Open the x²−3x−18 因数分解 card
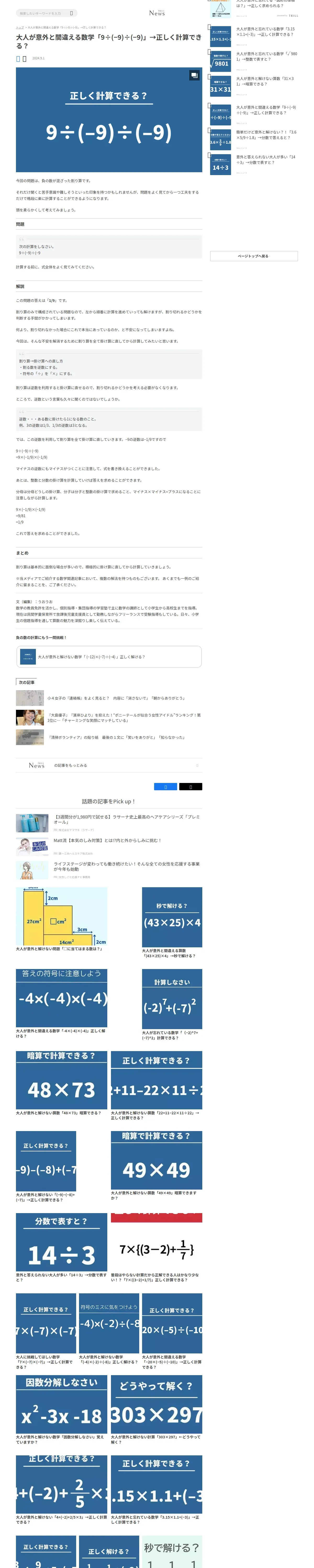The image size is (314, 1568). [61, 1410]
